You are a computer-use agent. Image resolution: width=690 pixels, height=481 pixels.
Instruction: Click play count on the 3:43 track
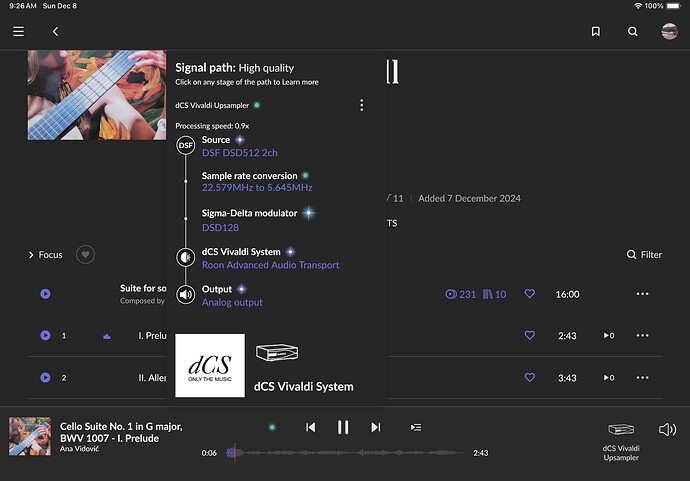609,378
